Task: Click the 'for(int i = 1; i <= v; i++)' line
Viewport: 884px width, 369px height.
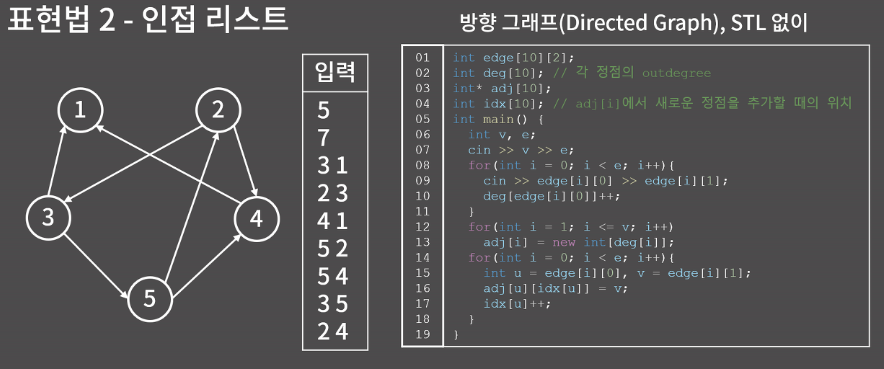Action: click(572, 227)
